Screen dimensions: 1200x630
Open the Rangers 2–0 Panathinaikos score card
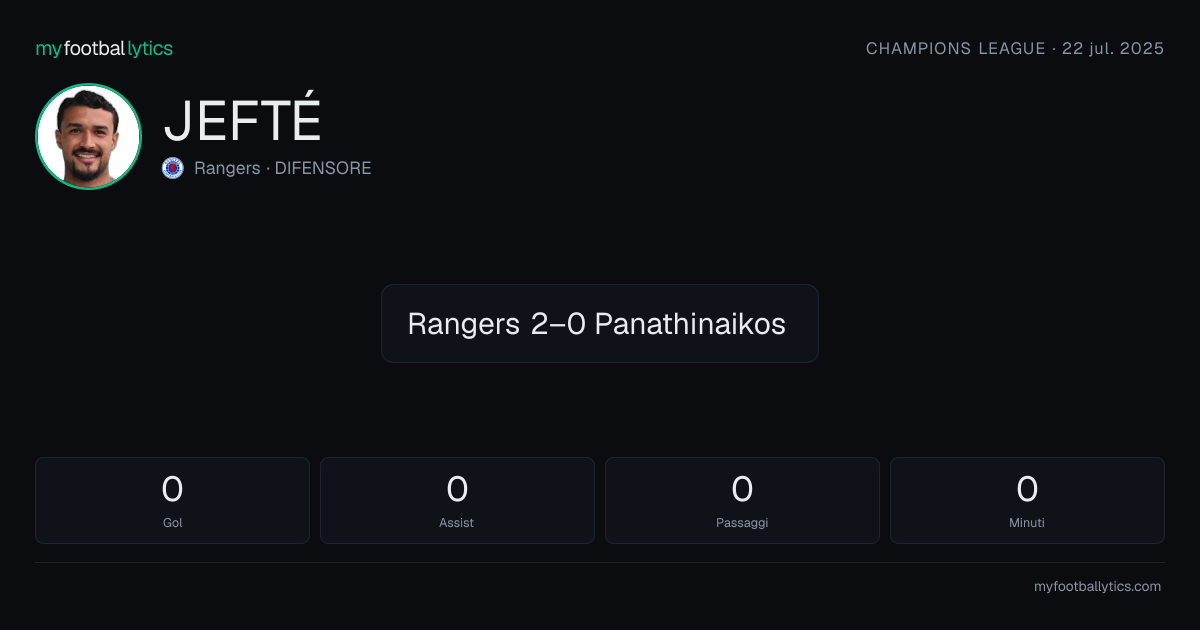coord(600,323)
